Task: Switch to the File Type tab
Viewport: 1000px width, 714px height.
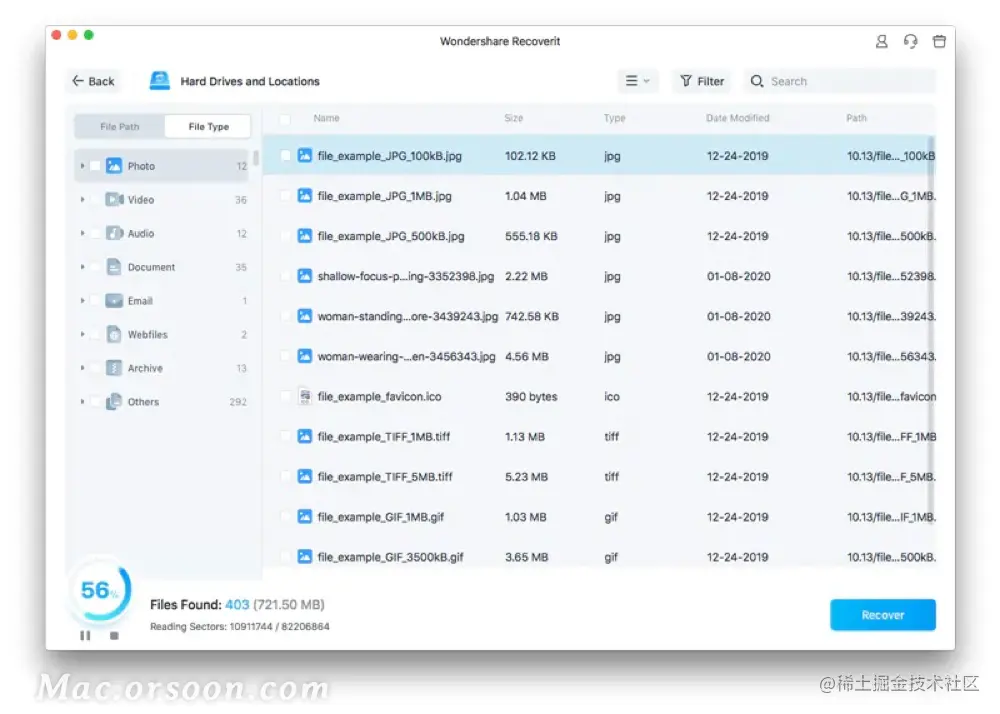Action: (x=208, y=126)
